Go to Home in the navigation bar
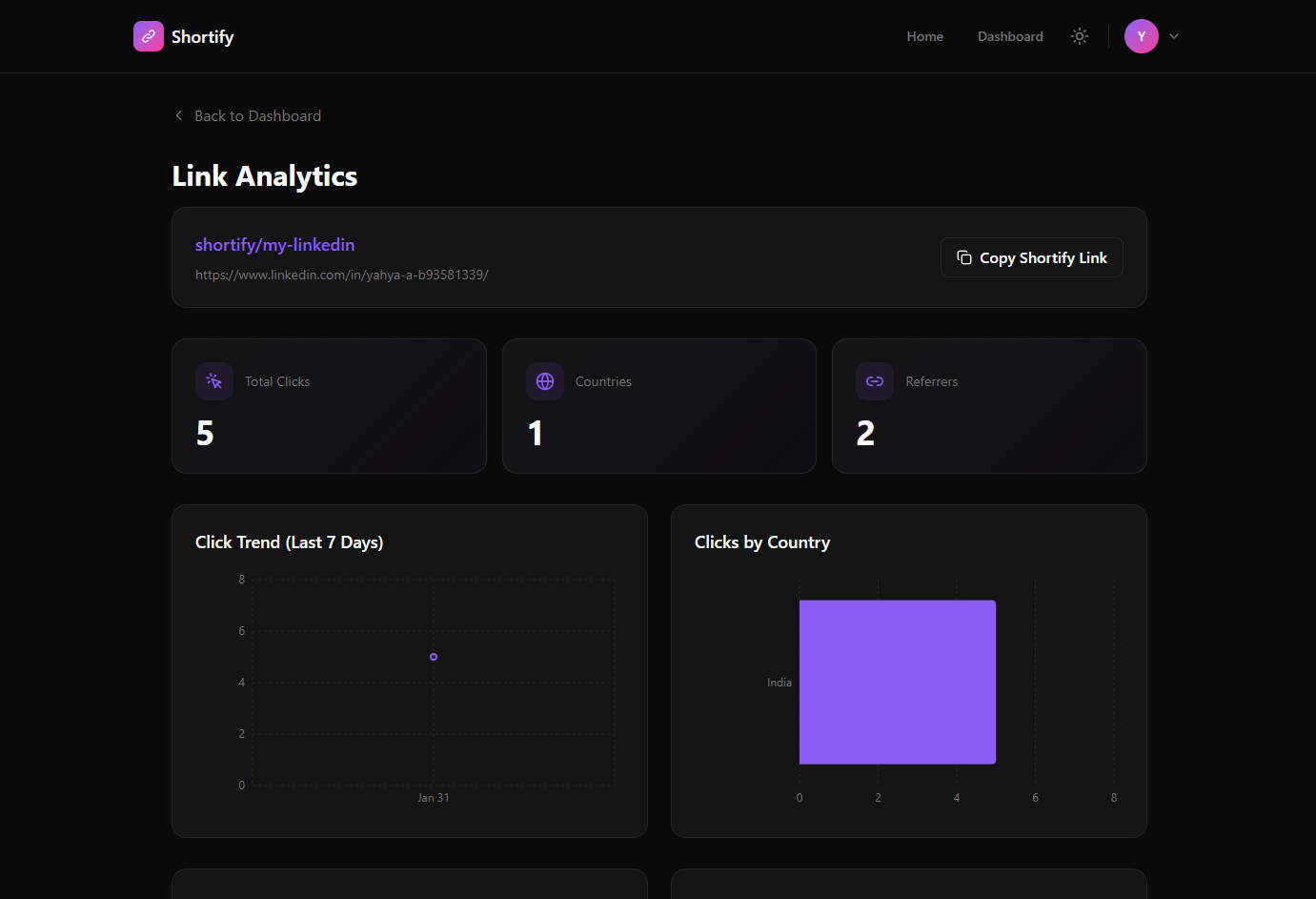Viewport: 1316px width, 899px height. pos(924,35)
